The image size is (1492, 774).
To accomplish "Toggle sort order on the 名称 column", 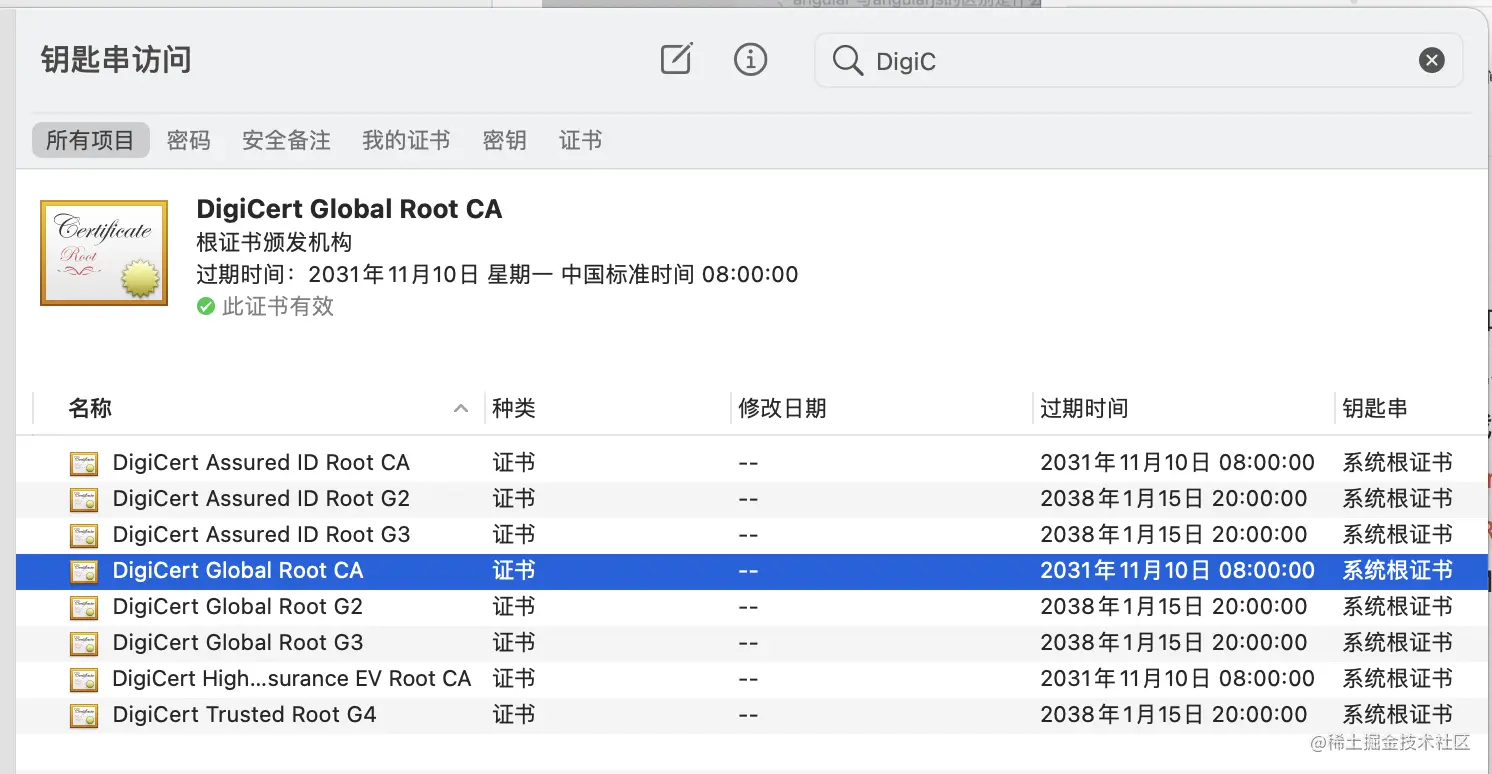I will [x=89, y=408].
